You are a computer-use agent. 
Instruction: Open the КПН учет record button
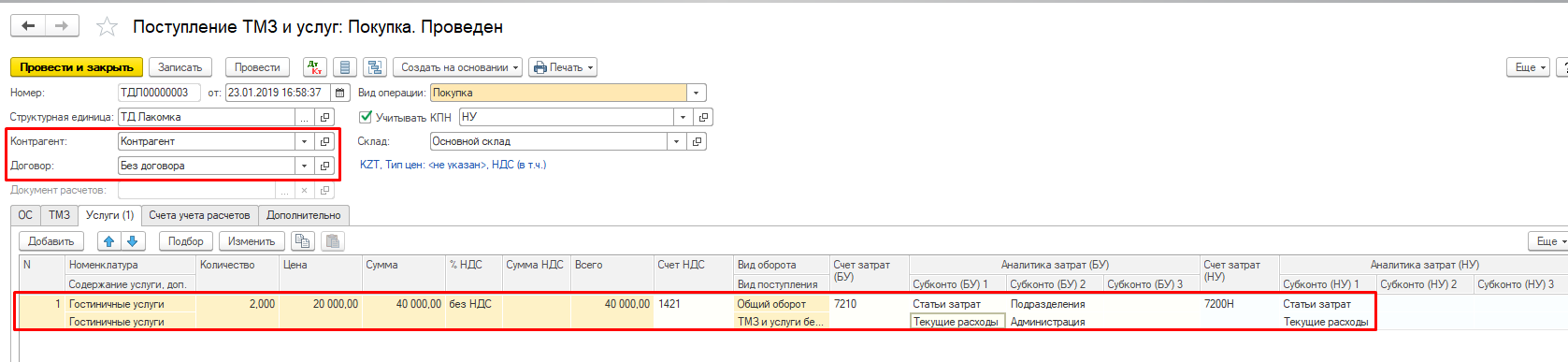click(x=703, y=117)
